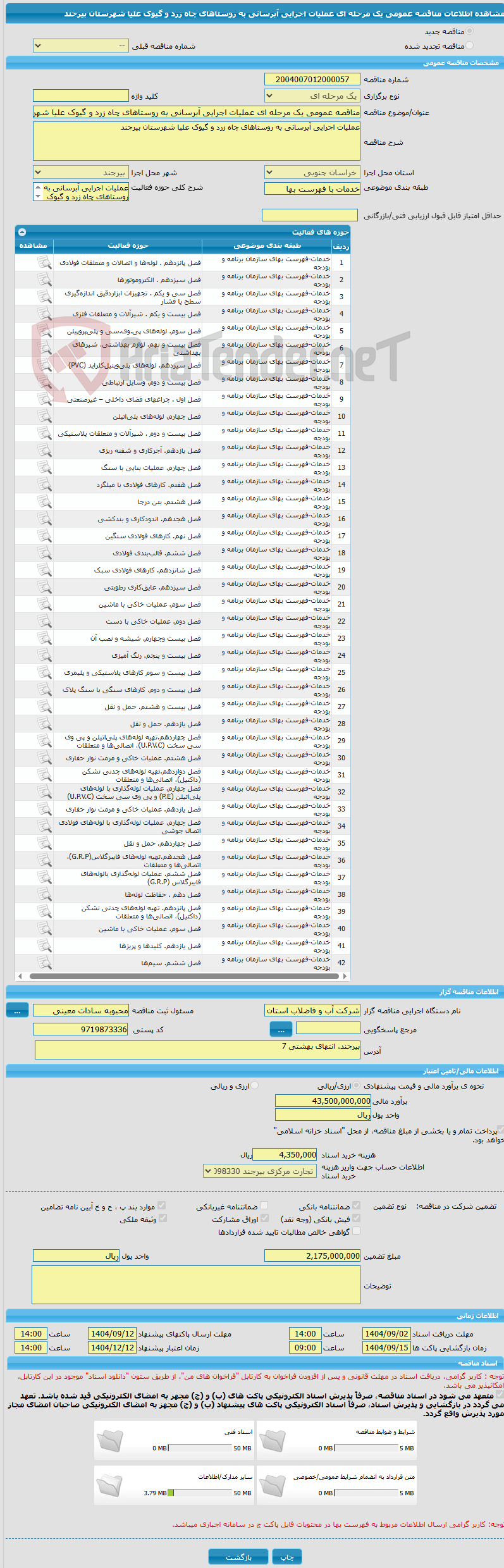504x1568 pixels.
Task: Click حوزه فعالیت column header
Action: pyautogui.click(x=128, y=245)
